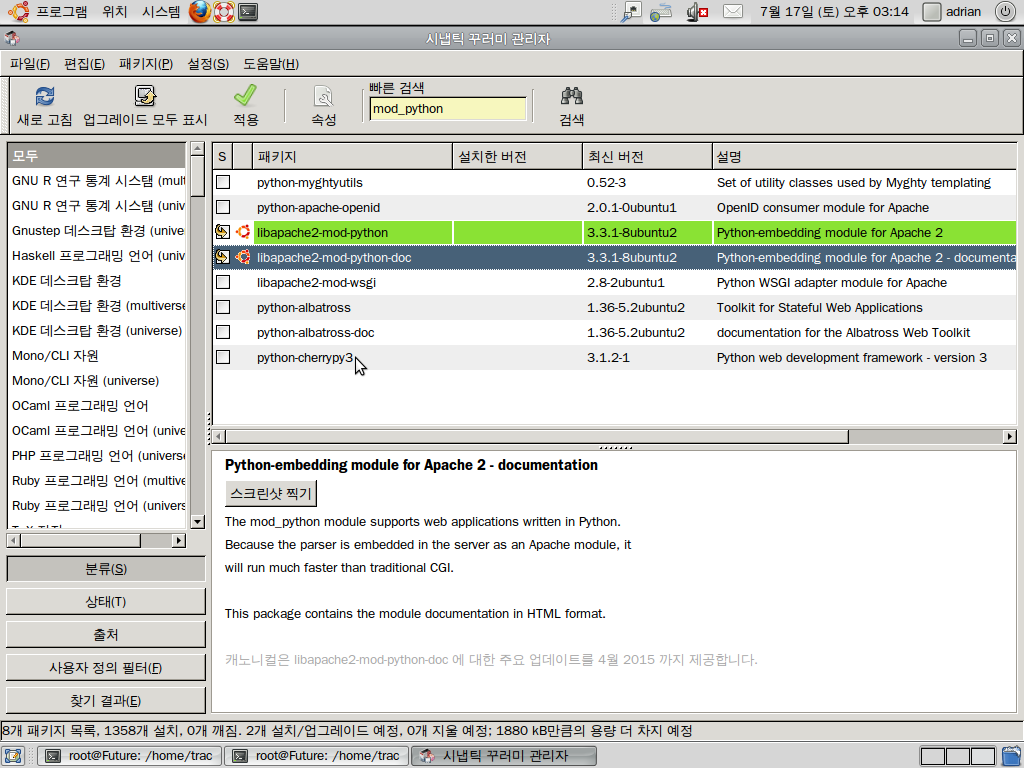Click the Ubuntu logo menu icon
Image resolution: width=1024 pixels, height=768 pixels.
[x=18, y=11]
